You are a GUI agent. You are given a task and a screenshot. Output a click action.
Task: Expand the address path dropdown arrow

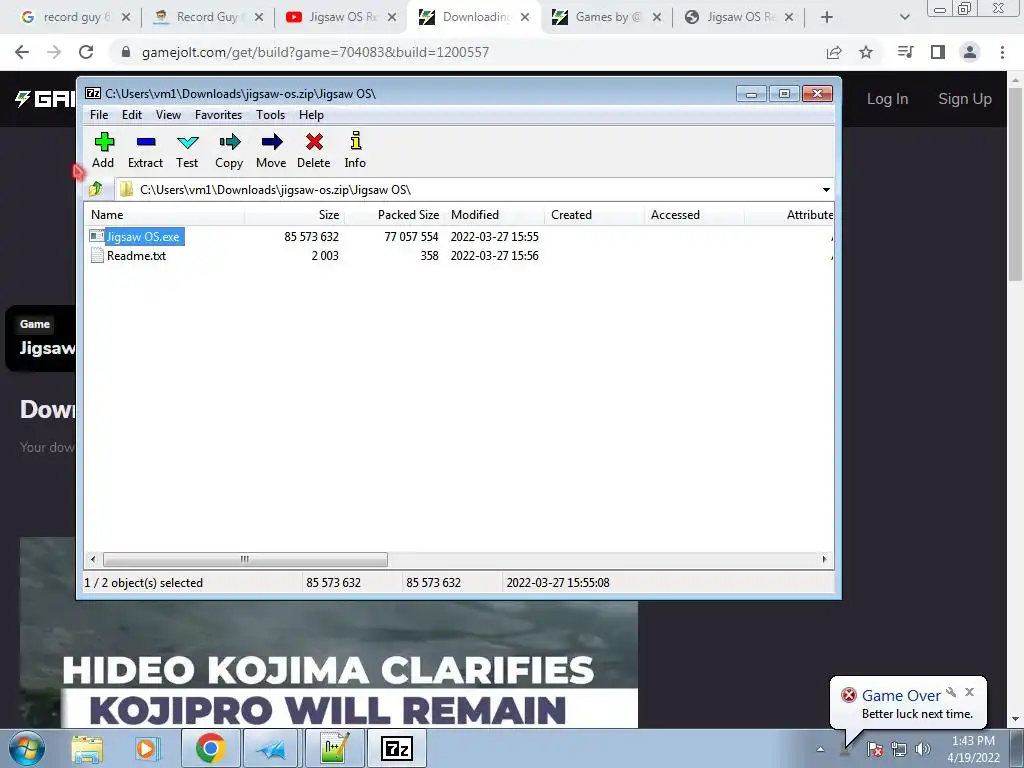[826, 190]
